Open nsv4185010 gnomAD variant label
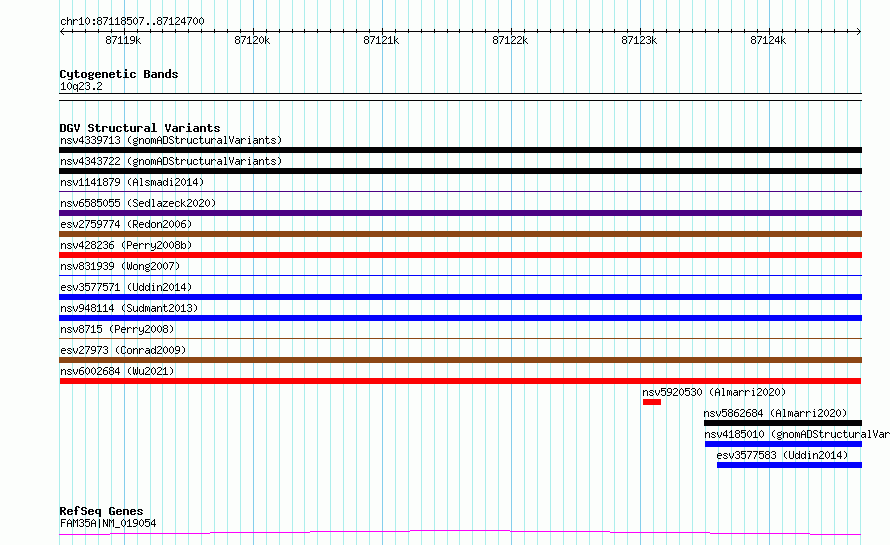This screenshot has height=545, width=890. 797,434
